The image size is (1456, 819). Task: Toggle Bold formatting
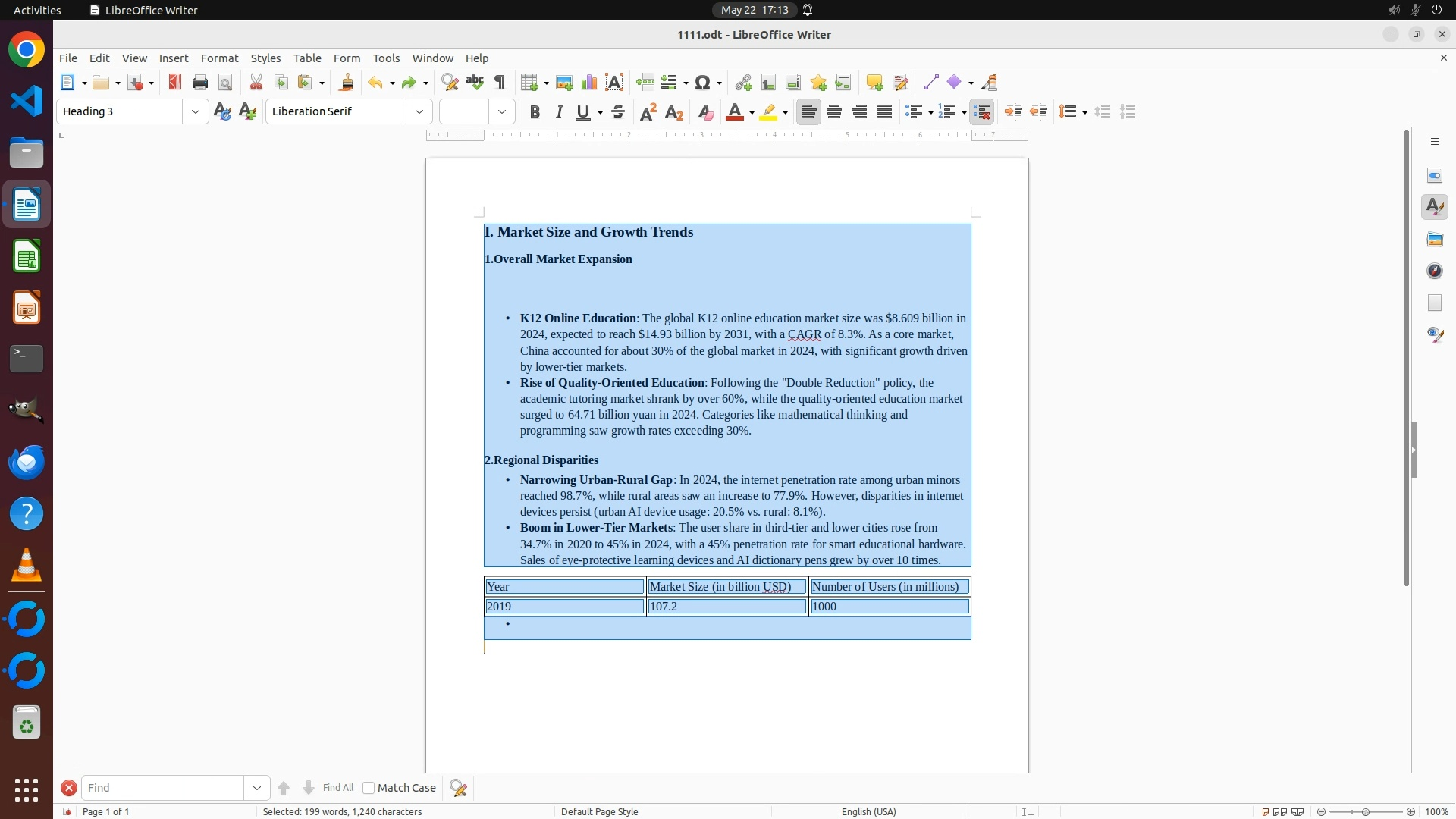[x=535, y=112]
